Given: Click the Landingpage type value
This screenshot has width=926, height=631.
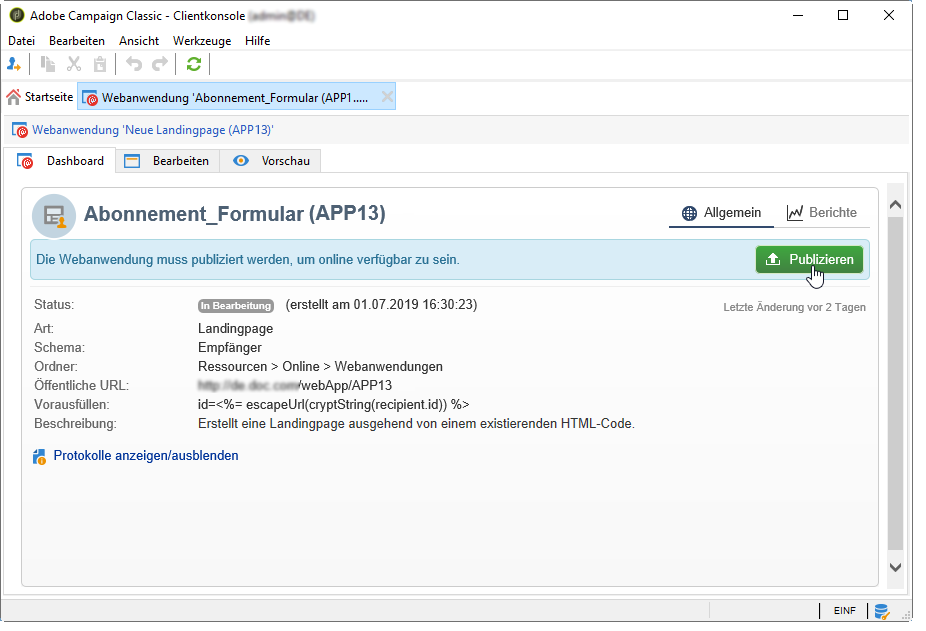Looking at the screenshot, I should coord(236,328).
